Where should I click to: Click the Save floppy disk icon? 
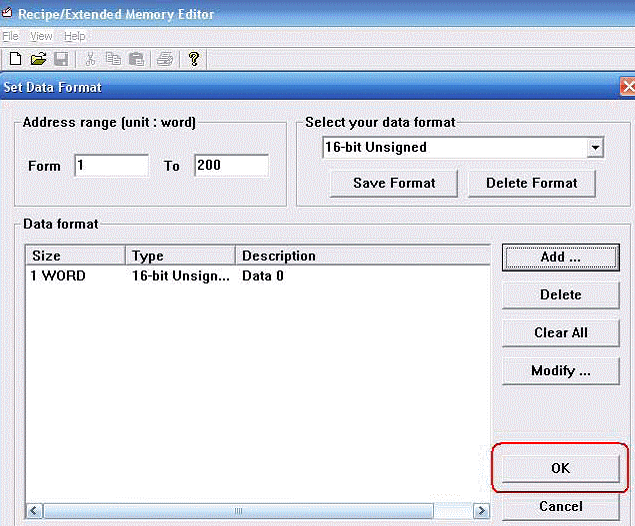point(61,59)
